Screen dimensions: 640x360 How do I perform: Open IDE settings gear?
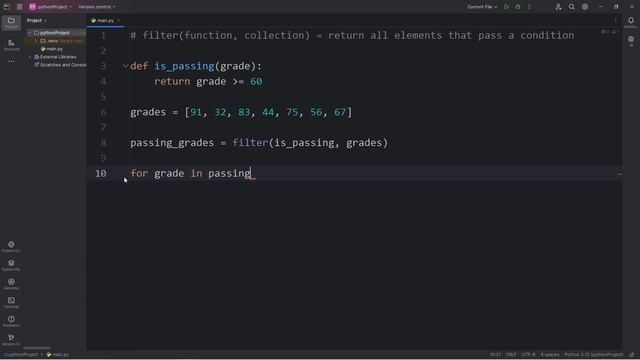click(585, 7)
